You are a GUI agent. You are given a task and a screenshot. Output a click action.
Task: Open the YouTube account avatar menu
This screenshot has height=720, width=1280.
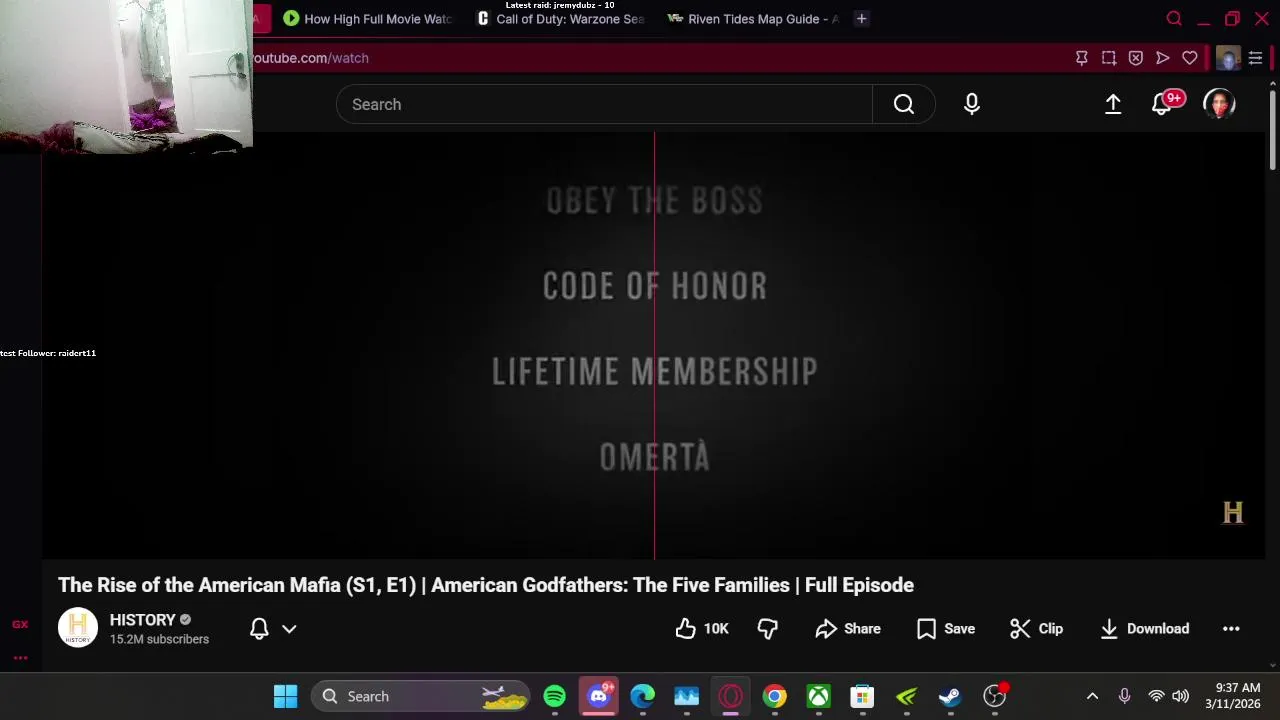coord(1219,104)
